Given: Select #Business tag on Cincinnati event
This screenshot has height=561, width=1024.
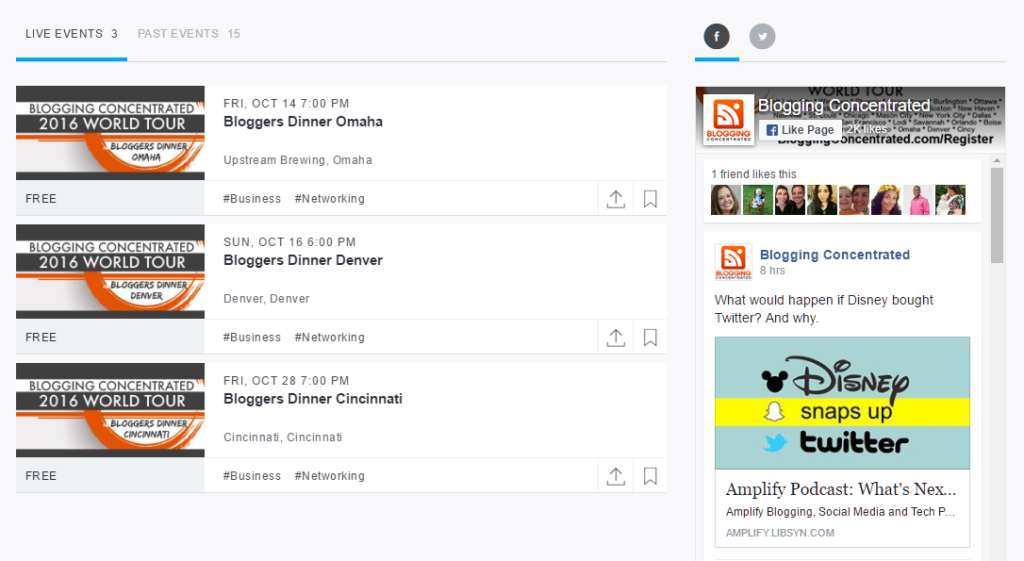Looking at the screenshot, I should (252, 476).
